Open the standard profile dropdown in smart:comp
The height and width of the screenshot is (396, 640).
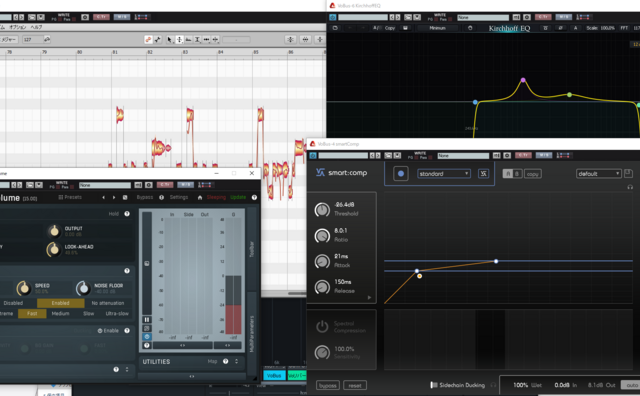pos(444,174)
